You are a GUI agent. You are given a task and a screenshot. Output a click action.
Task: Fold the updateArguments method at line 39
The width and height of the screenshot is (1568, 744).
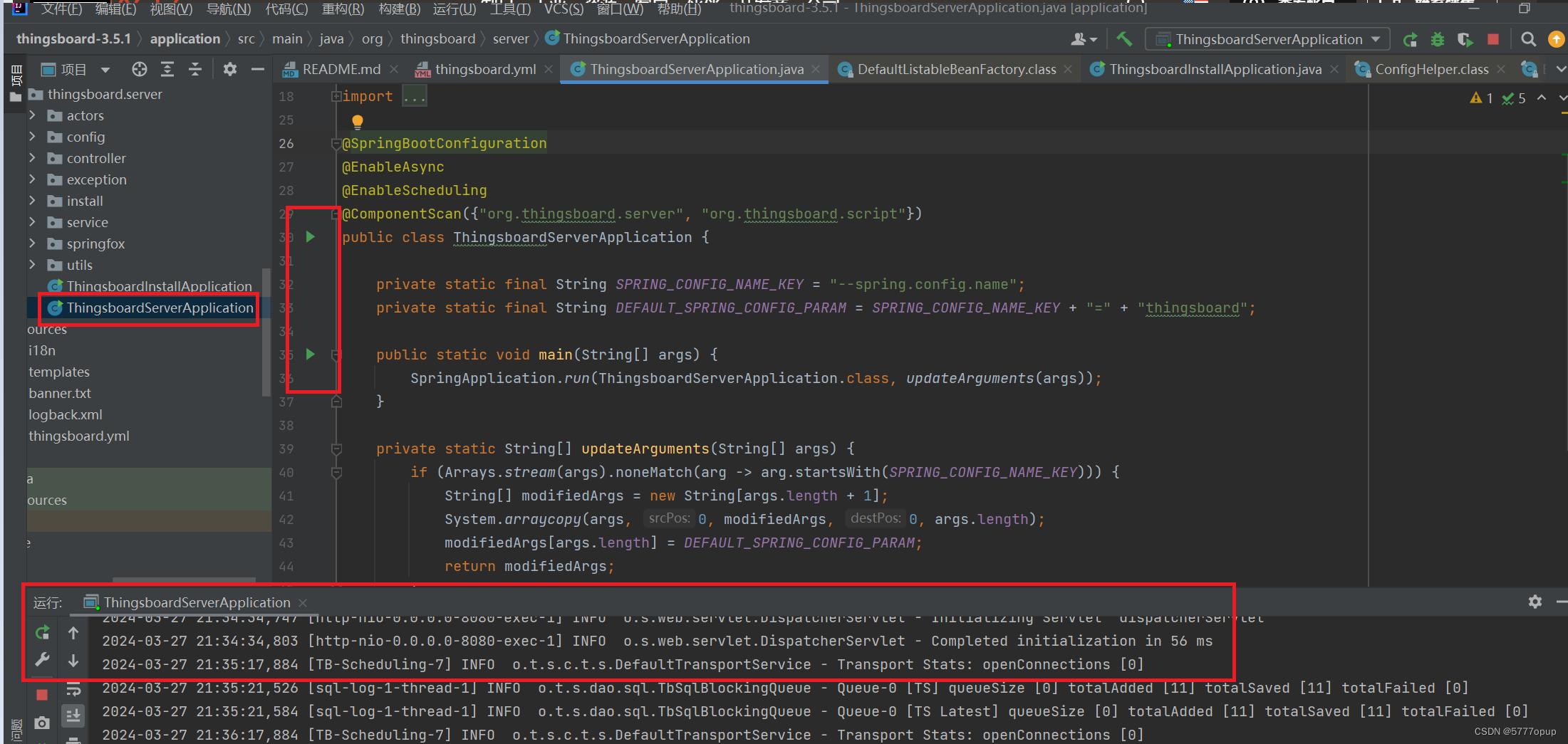point(336,449)
